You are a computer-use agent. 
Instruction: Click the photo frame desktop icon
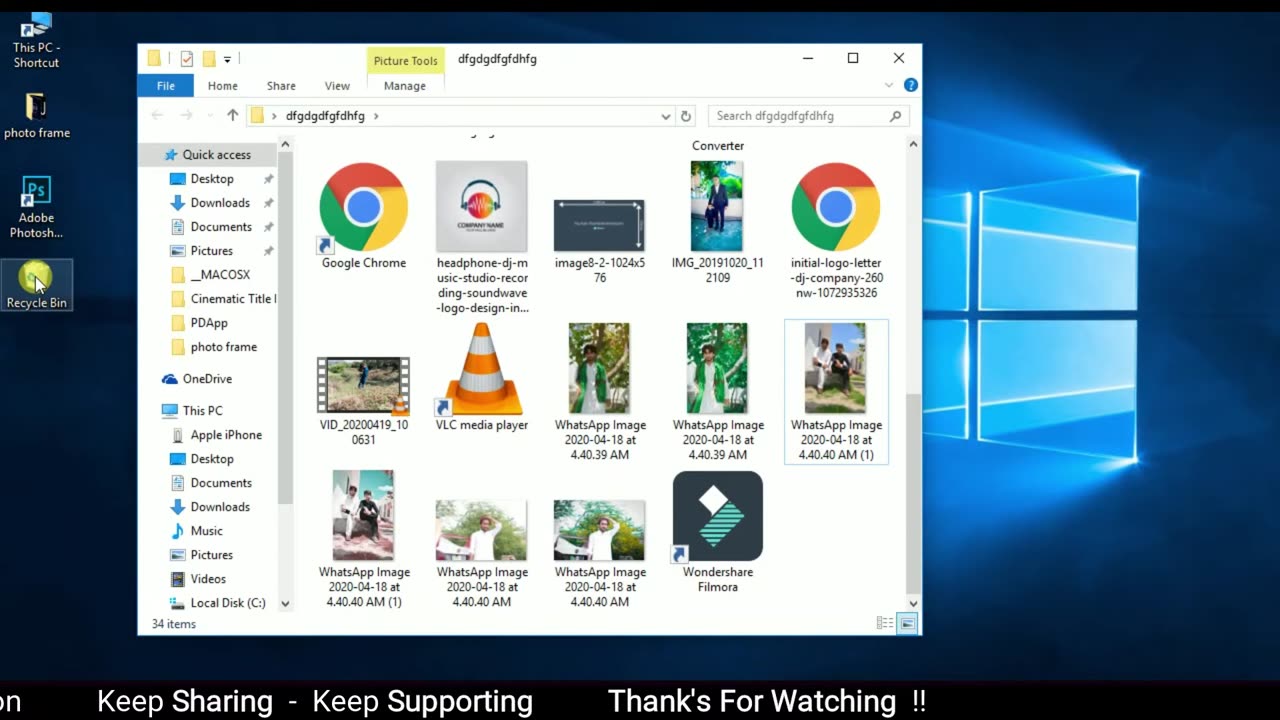point(37,115)
